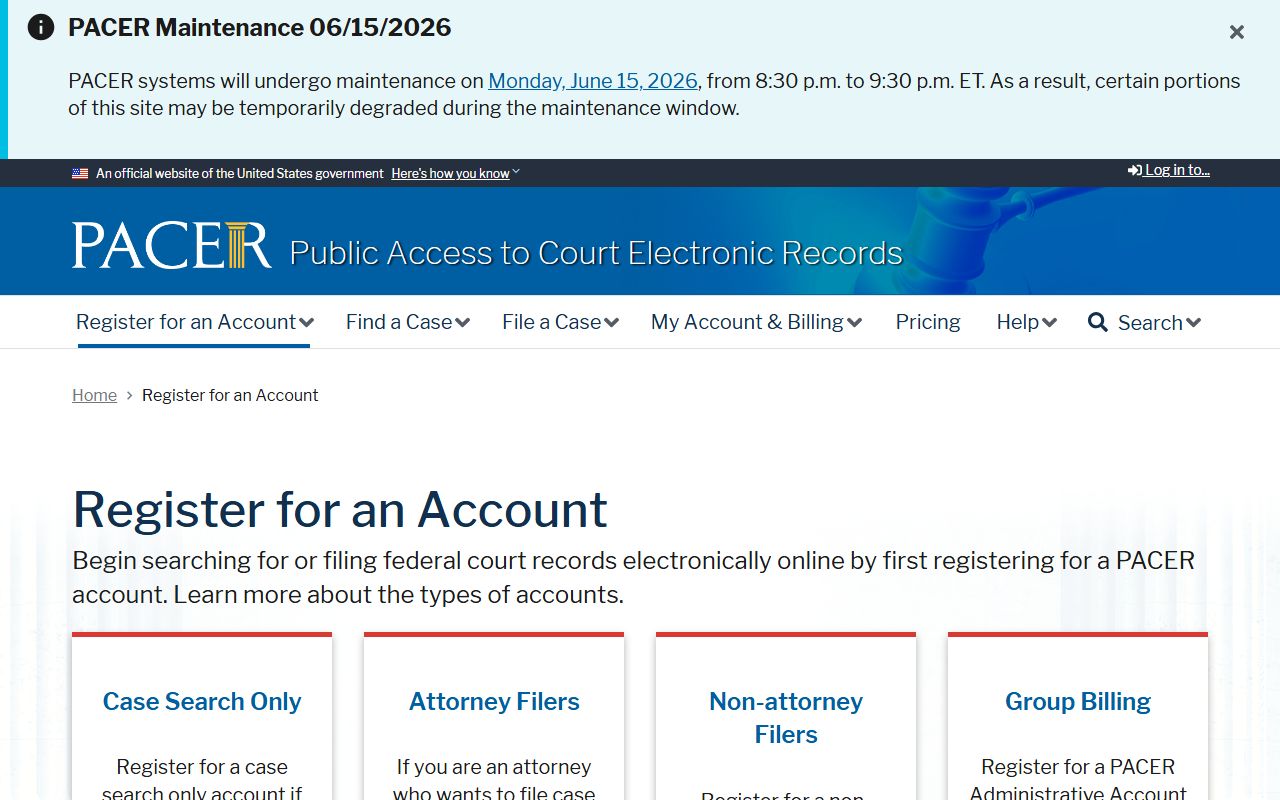
Task: Click the US flag icon
Action: pyautogui.click(x=80, y=173)
